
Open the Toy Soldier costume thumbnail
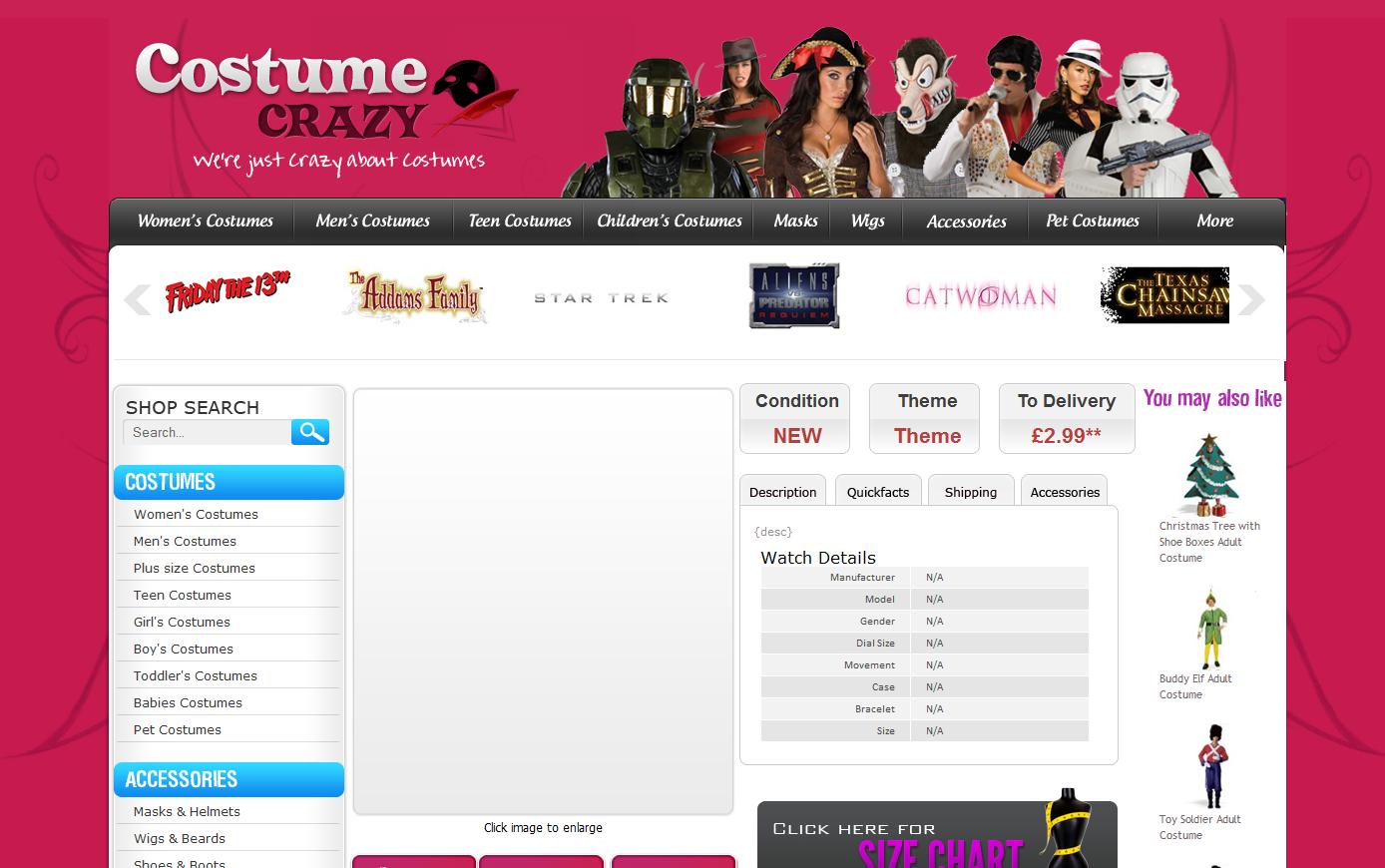(1212, 766)
